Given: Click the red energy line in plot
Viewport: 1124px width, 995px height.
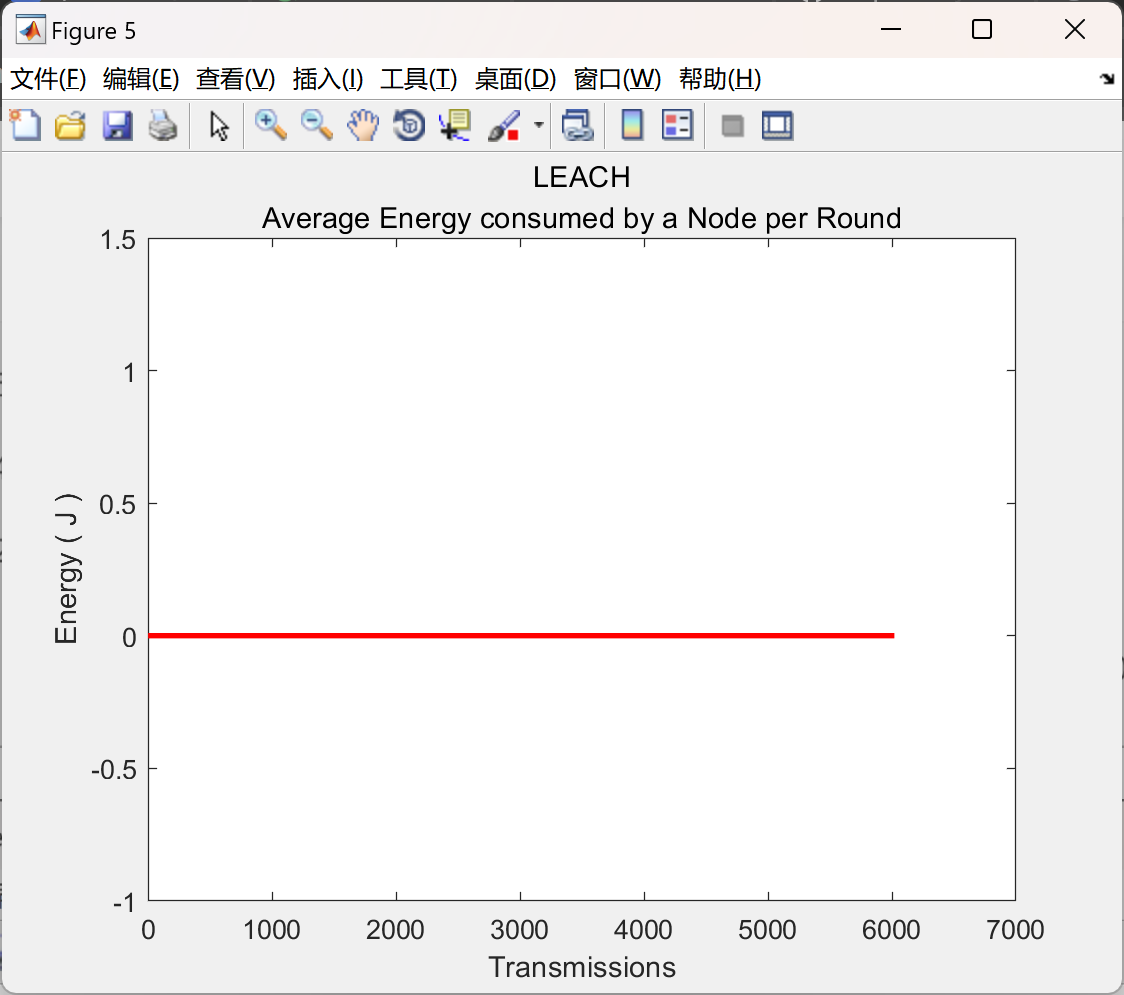Looking at the screenshot, I should click(x=521, y=636).
